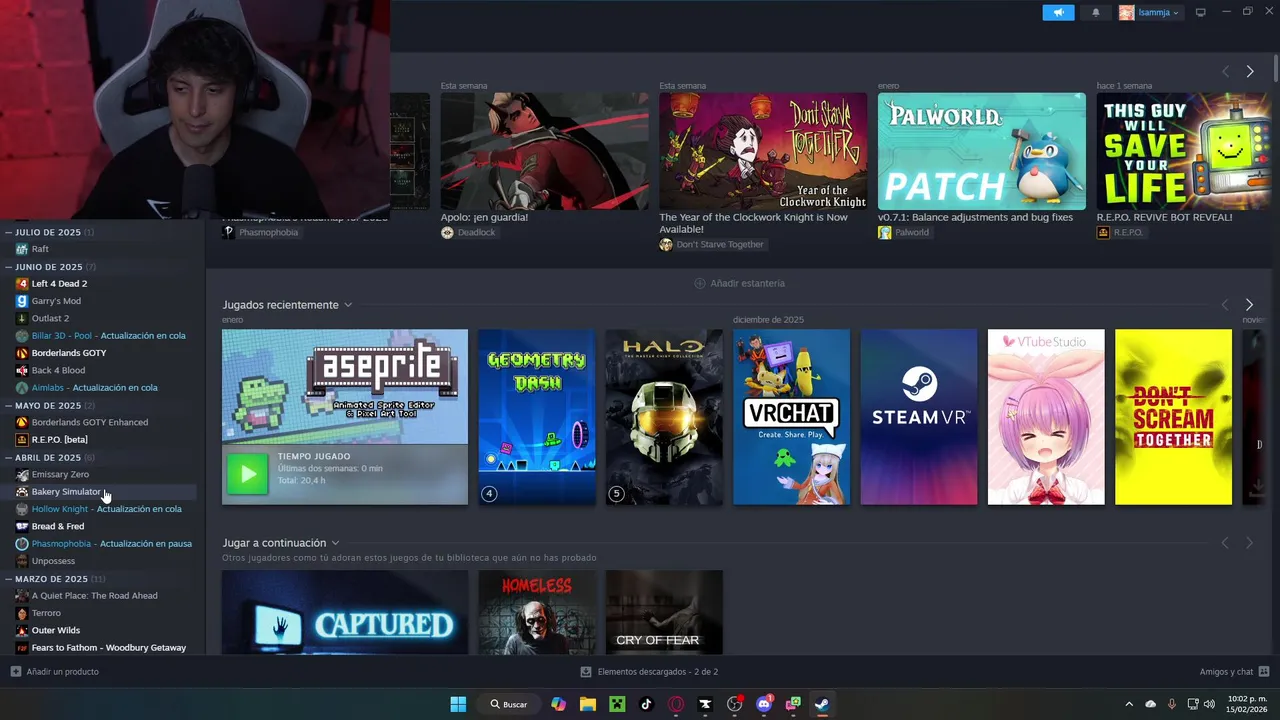Click the Back 4 Blood game icon
Image resolution: width=1280 pixels, height=720 pixels.
(x=22, y=370)
